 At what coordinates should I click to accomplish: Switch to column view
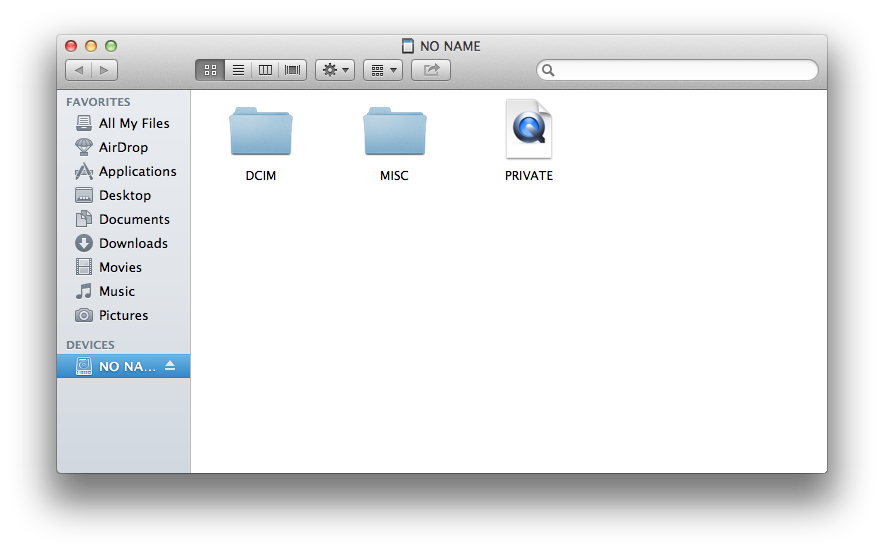click(x=265, y=70)
